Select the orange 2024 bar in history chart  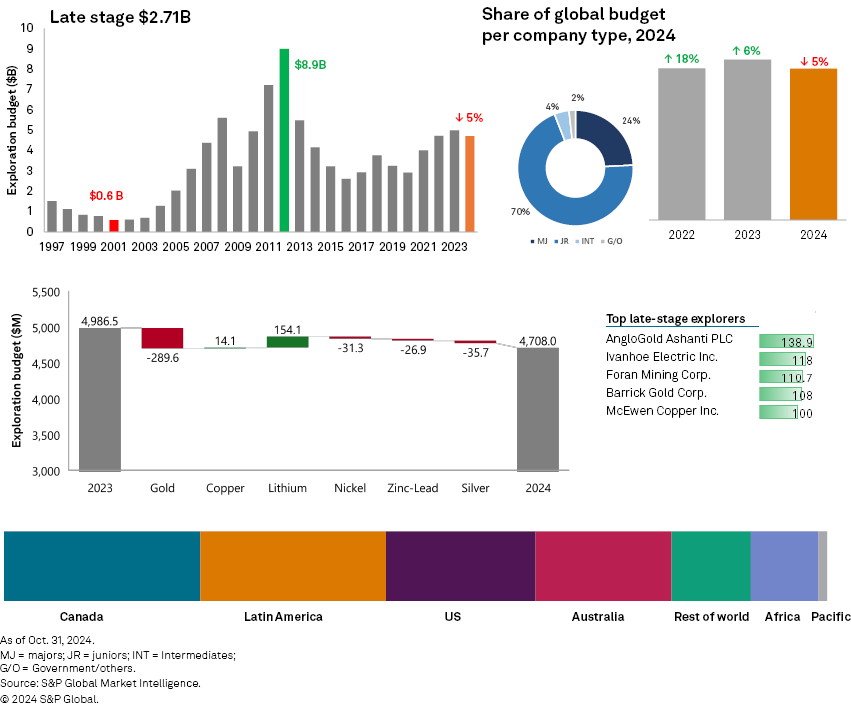[470, 183]
